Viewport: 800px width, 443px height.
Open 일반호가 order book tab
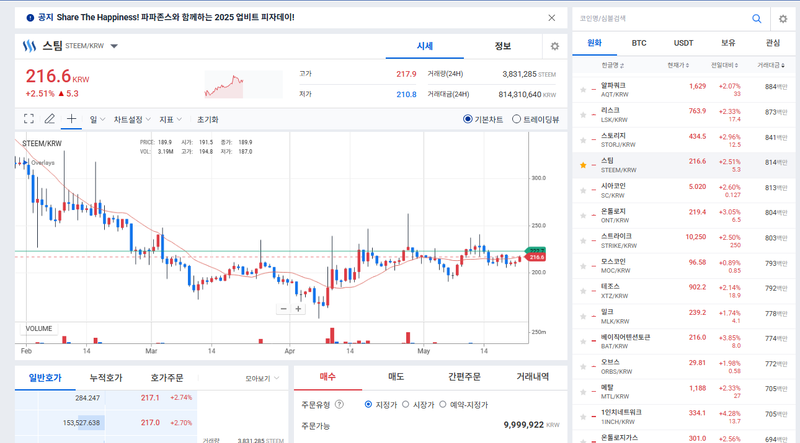point(45,378)
